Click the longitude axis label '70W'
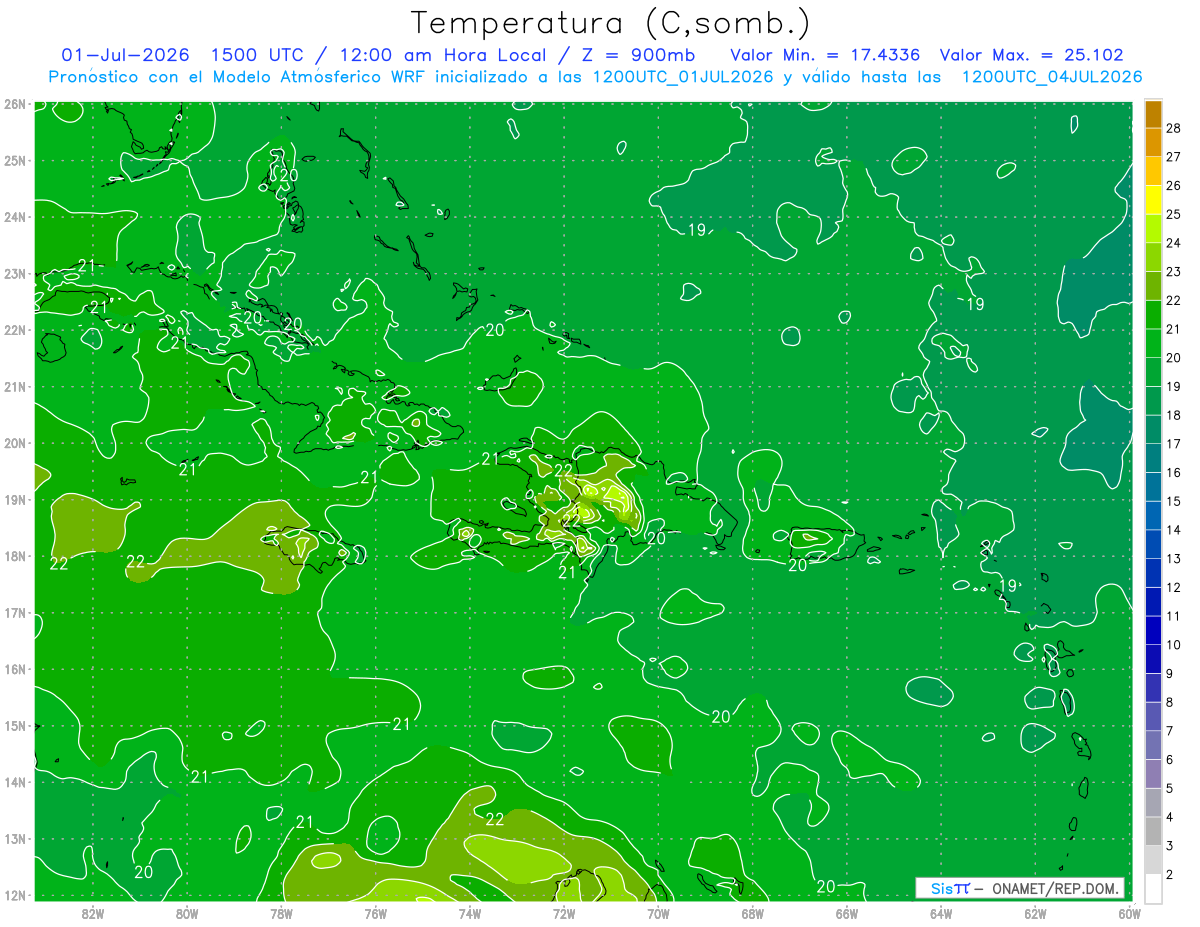The height and width of the screenshot is (927, 1200). pyautogui.click(x=658, y=913)
